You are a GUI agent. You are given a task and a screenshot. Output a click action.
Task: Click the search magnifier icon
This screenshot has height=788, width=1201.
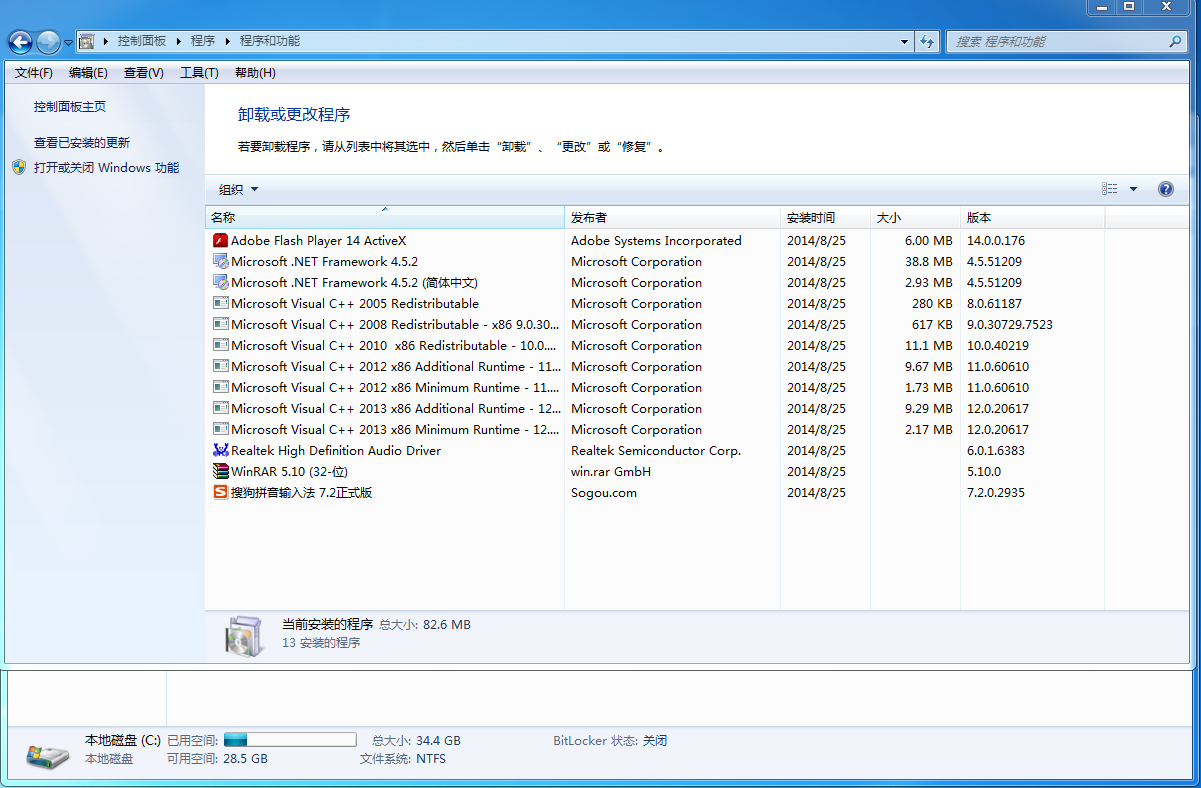point(1176,42)
